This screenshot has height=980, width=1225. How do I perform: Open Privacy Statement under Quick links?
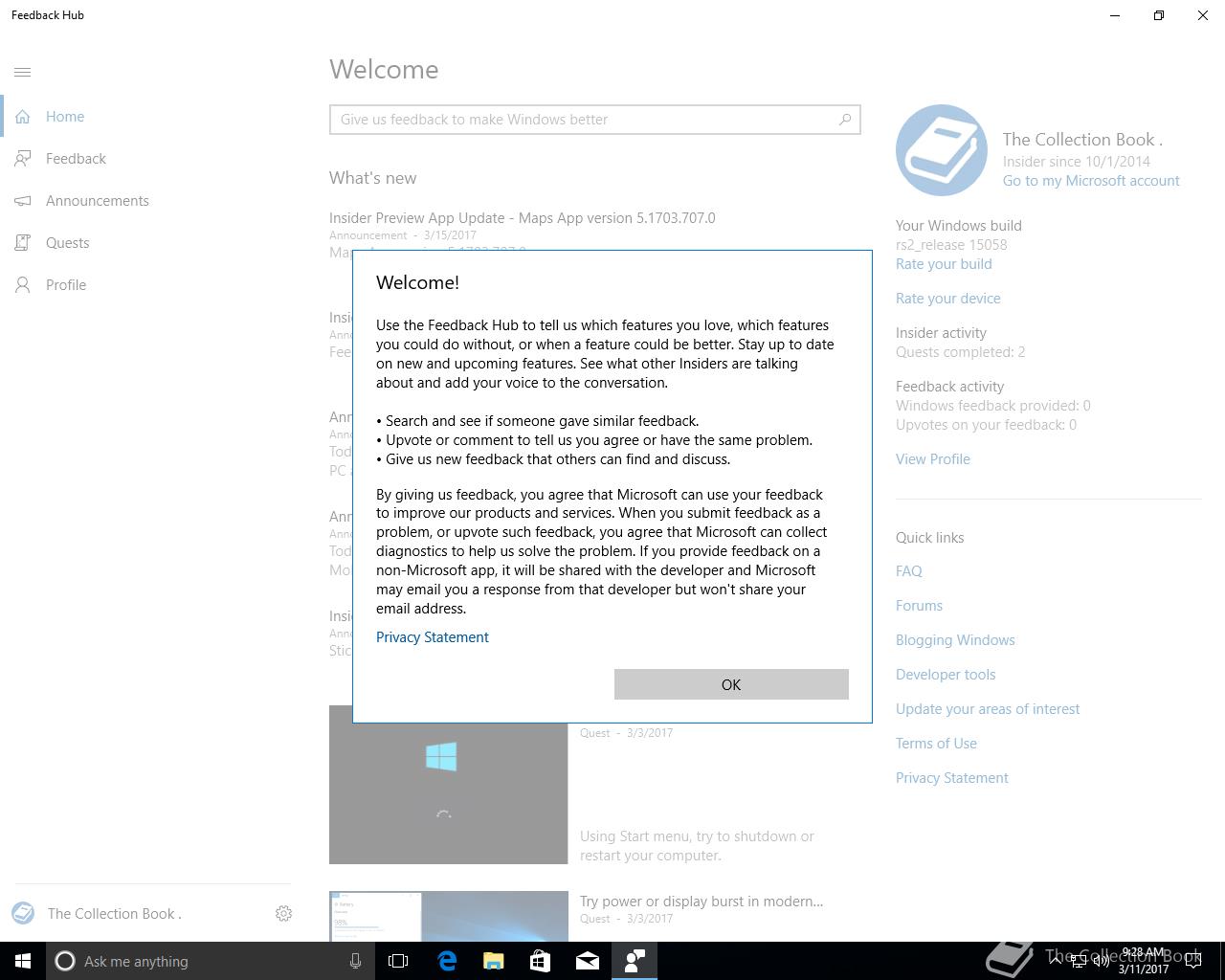[x=952, y=778]
